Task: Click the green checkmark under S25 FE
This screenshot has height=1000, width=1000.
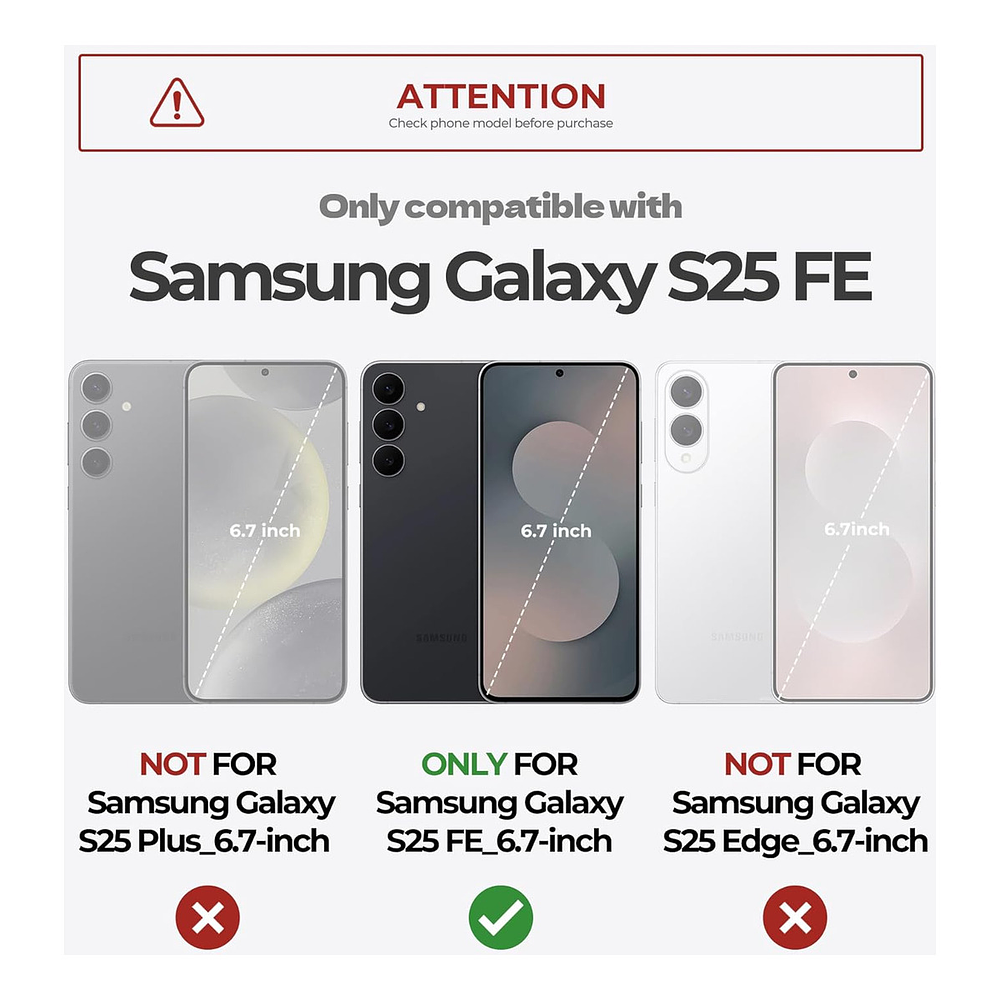Action: click(501, 917)
